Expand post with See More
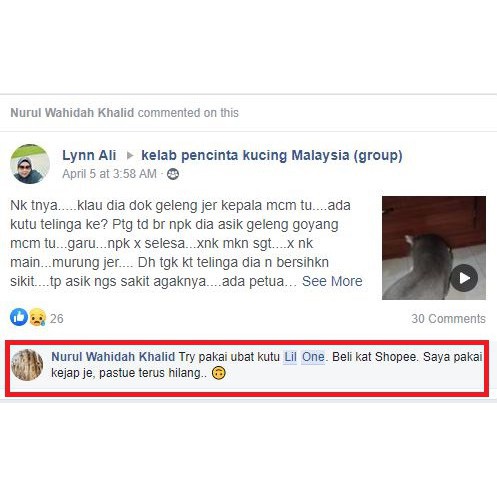Image resolution: width=497 pixels, height=497 pixels. pyautogui.click(x=332, y=281)
